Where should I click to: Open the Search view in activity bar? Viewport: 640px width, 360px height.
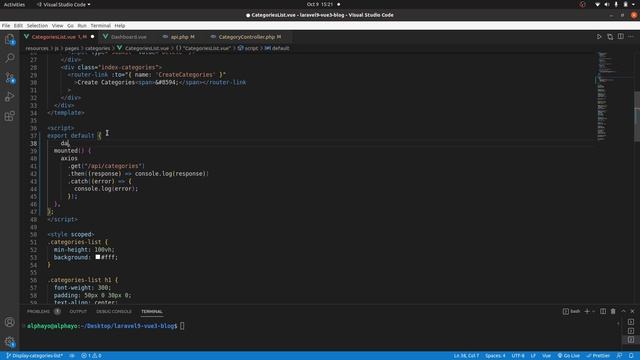click(x=10, y=58)
